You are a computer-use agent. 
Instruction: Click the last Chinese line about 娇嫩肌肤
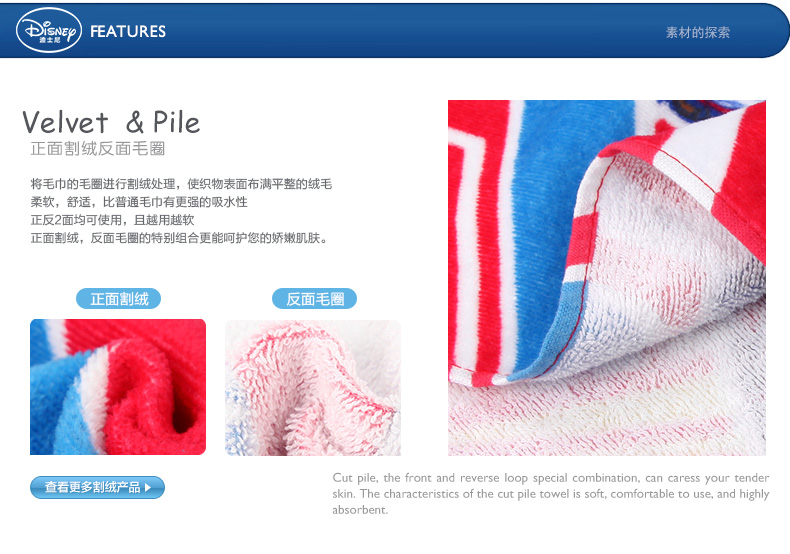180,238
